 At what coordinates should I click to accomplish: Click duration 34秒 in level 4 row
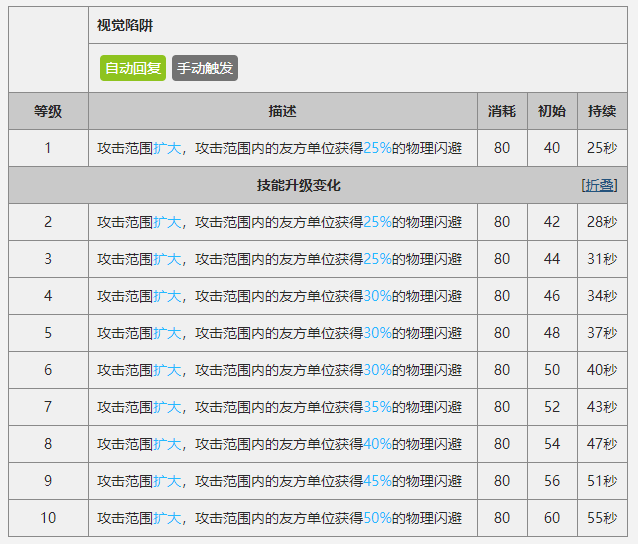[602, 296]
